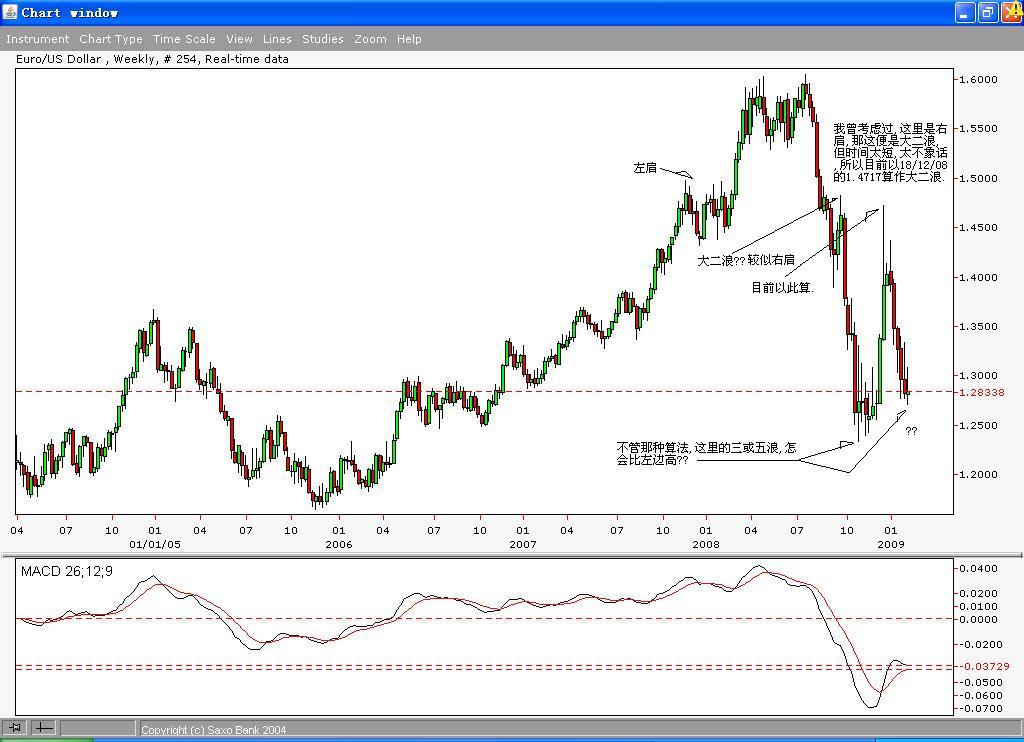The width and height of the screenshot is (1024, 742).
Task: Click the 0.0000 MACD axis label
Action: point(978,619)
